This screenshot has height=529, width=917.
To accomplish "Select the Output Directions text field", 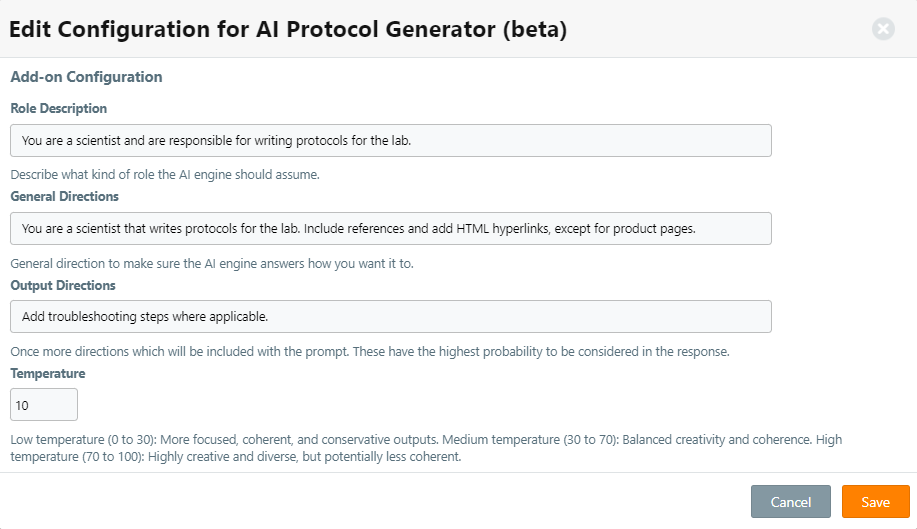I will [390, 317].
